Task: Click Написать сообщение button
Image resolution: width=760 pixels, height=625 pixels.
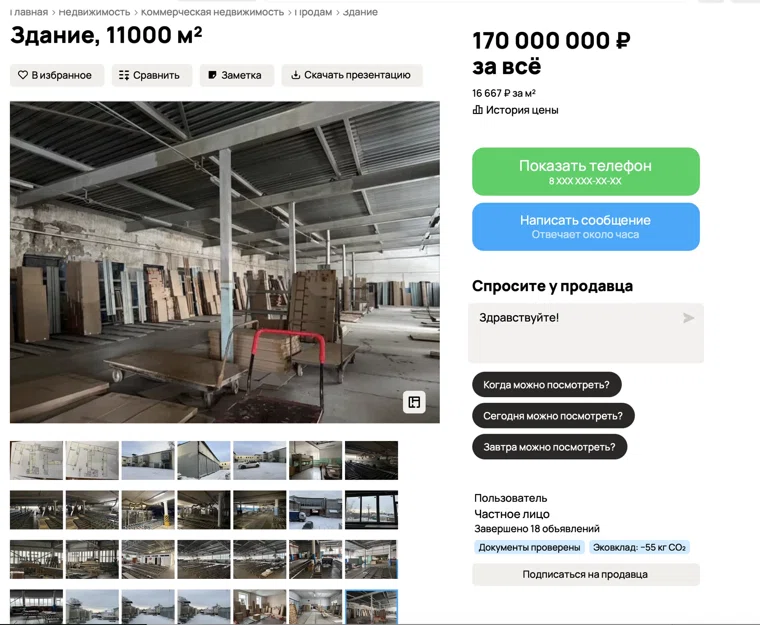Action: [586, 226]
